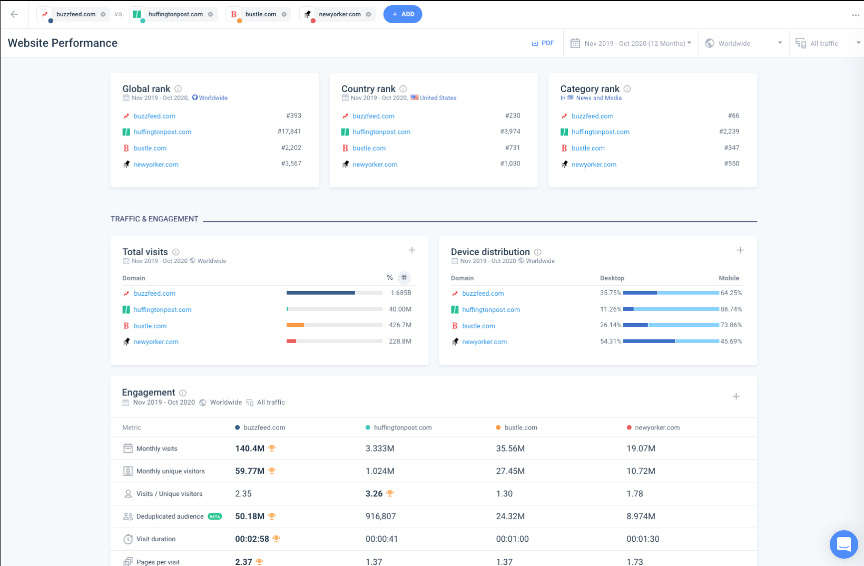
Task: Switch Total visits to percentage view
Action: [390, 277]
